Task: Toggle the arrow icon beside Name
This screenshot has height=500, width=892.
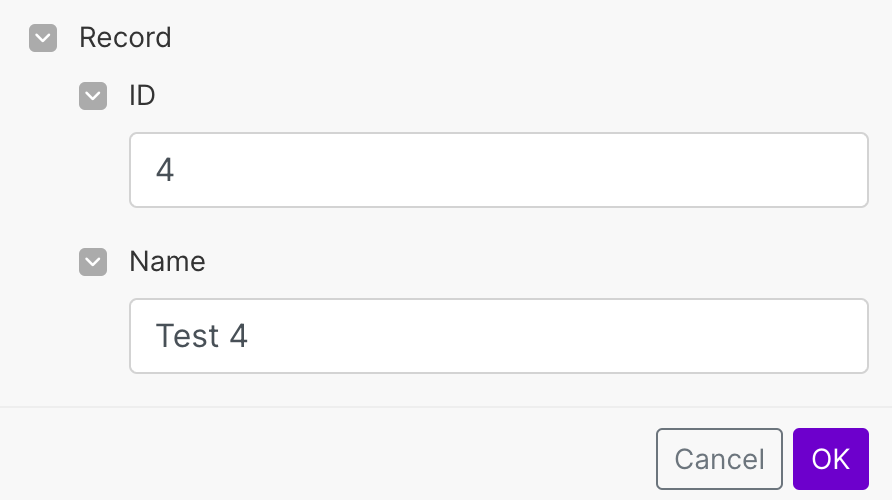Action: (x=93, y=262)
